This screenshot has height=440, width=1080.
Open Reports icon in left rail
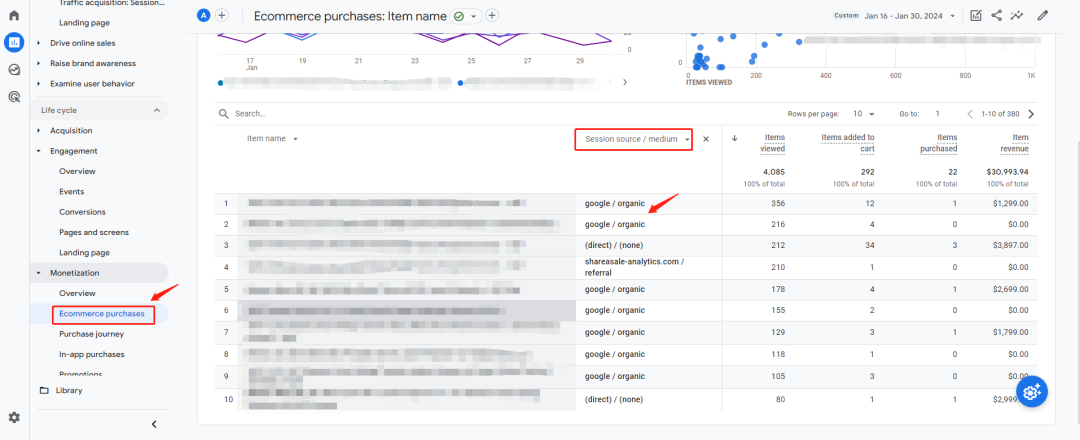[x=14, y=42]
